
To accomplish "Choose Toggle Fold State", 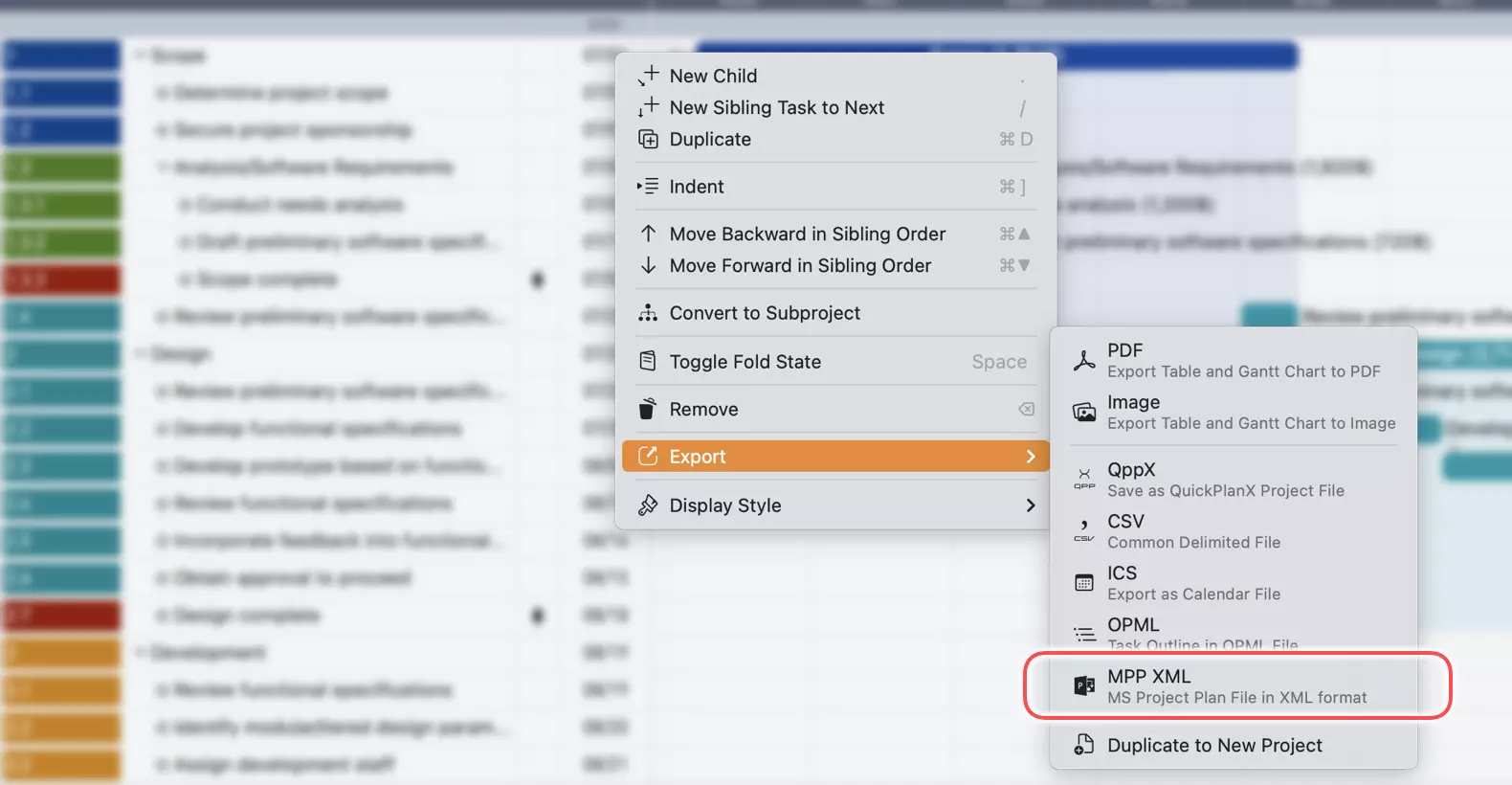I will 745,361.
